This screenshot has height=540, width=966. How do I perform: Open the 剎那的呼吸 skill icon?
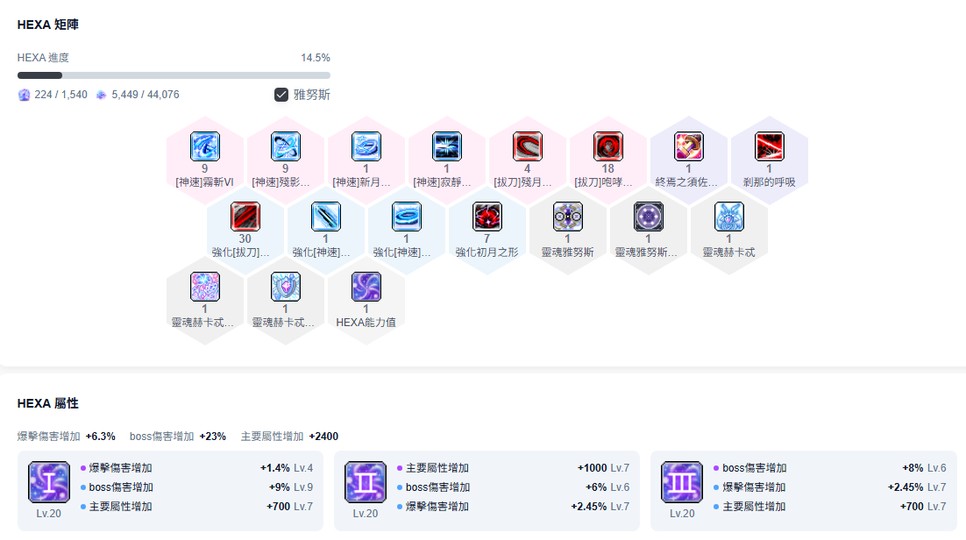coord(769,147)
